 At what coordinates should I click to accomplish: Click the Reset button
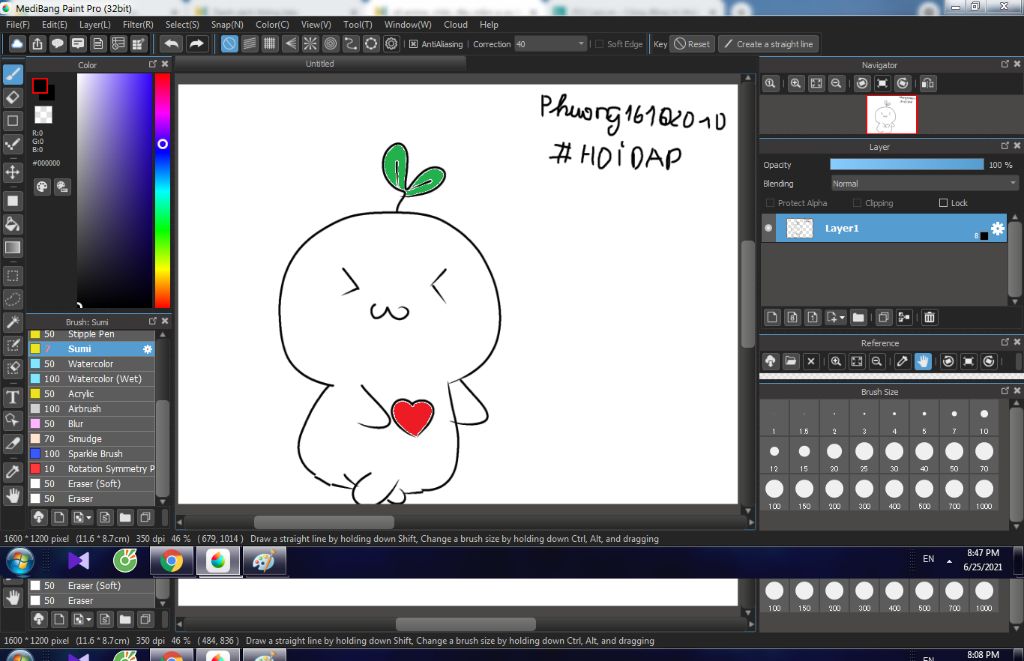(x=692, y=44)
